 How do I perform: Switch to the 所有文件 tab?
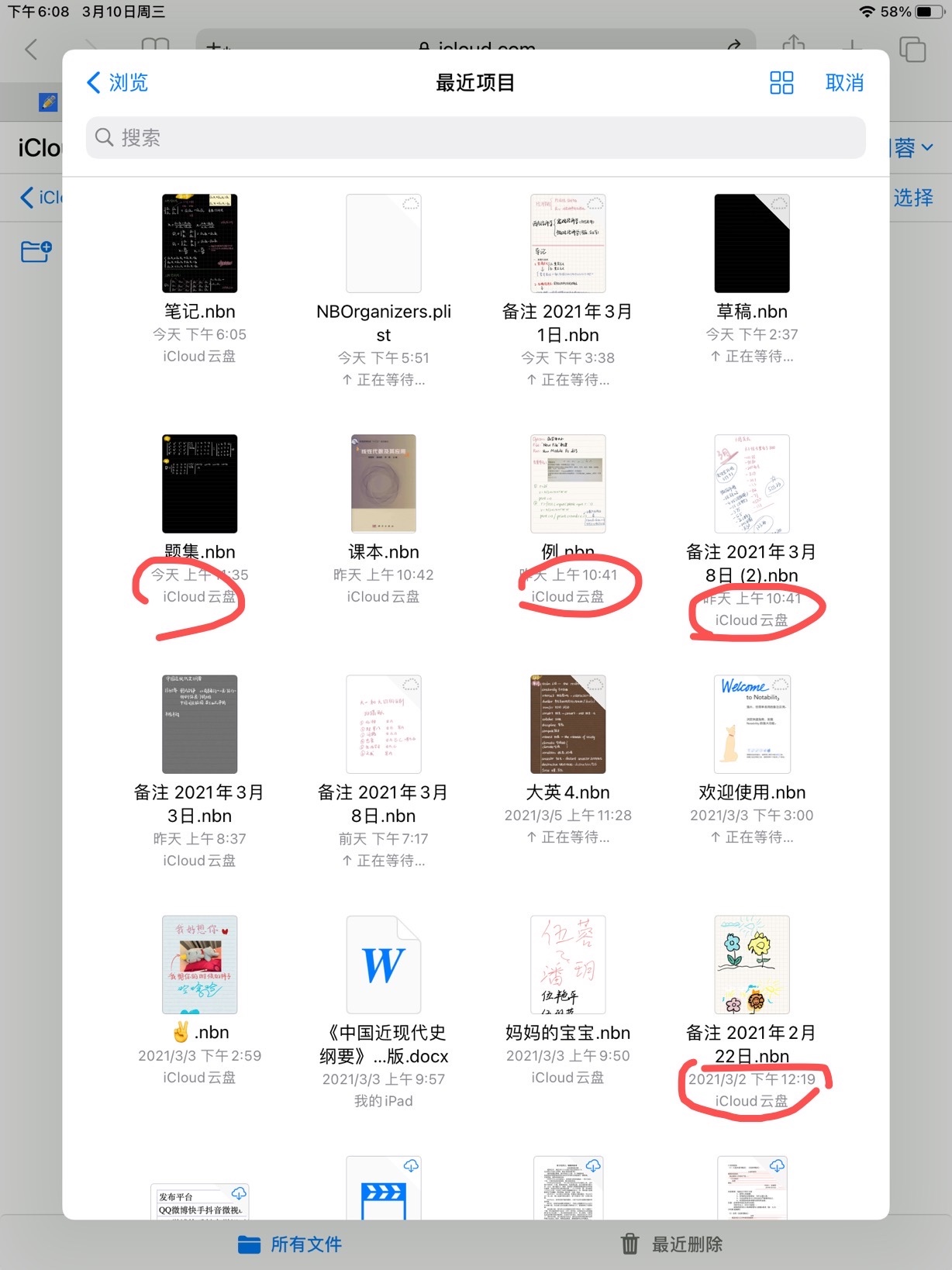(289, 1244)
